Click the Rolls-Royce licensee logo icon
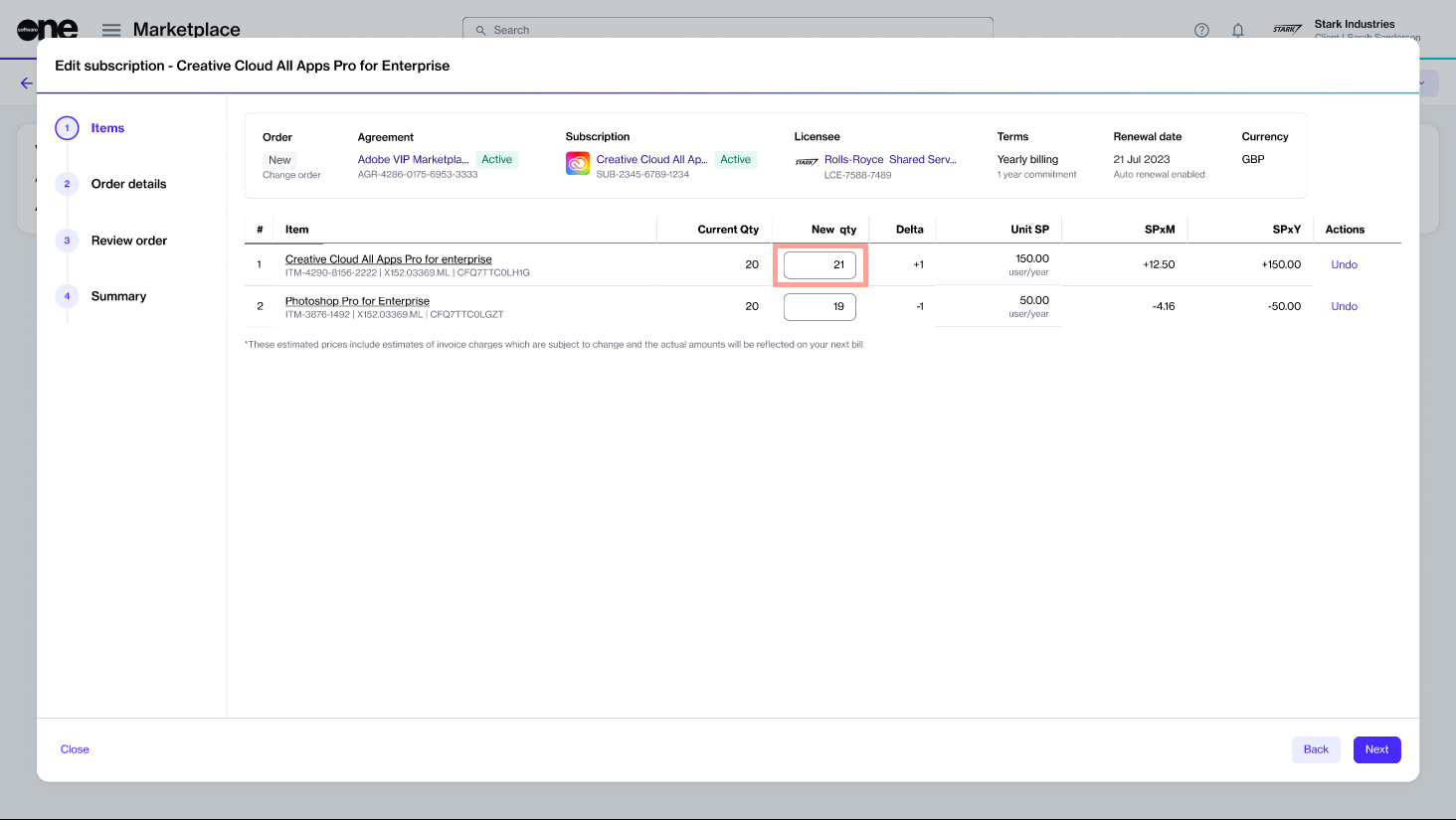This screenshot has height=820, width=1456. (x=807, y=162)
